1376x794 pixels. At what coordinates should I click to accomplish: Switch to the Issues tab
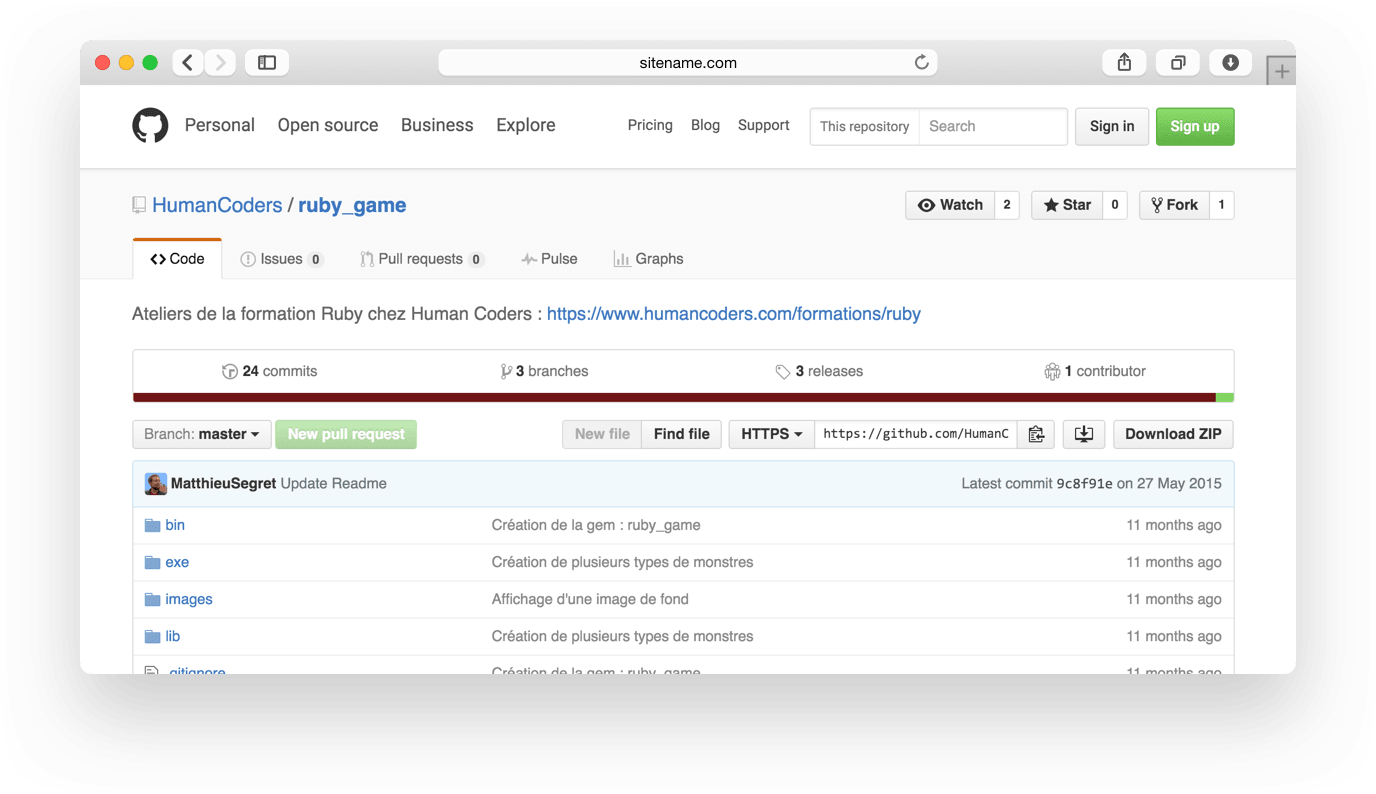(282, 258)
